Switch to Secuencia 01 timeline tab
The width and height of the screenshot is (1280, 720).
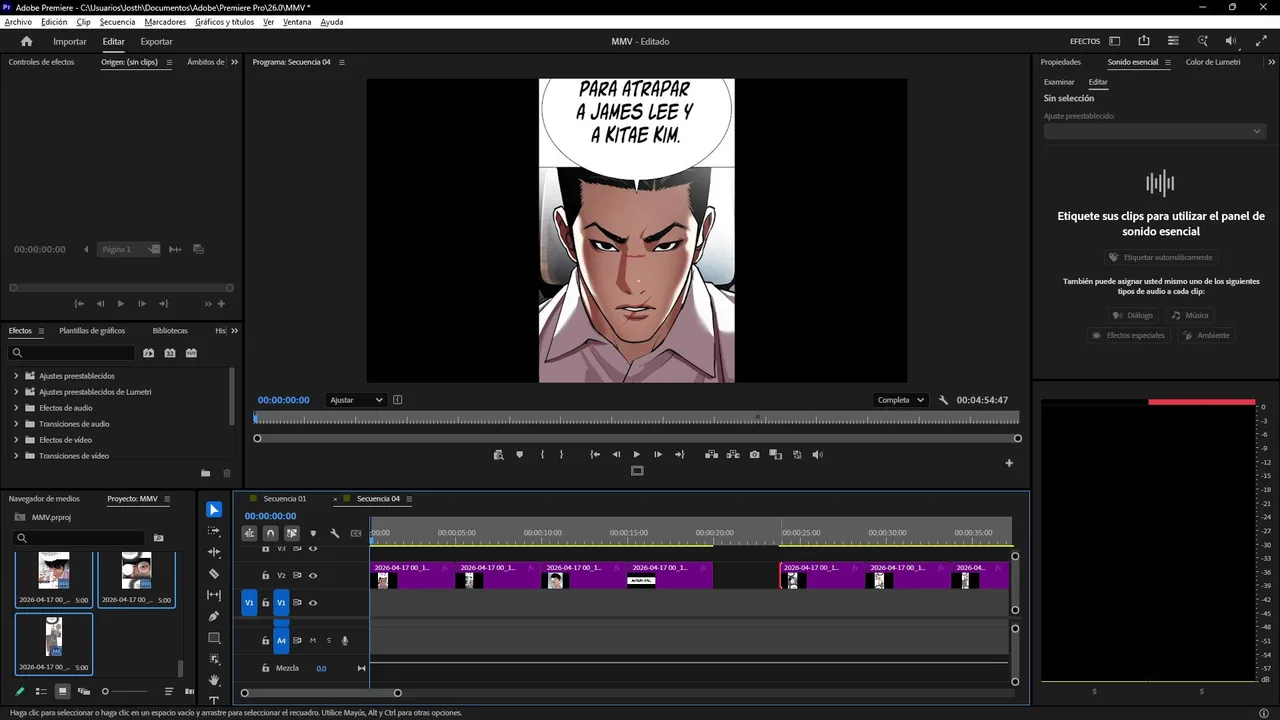point(285,498)
